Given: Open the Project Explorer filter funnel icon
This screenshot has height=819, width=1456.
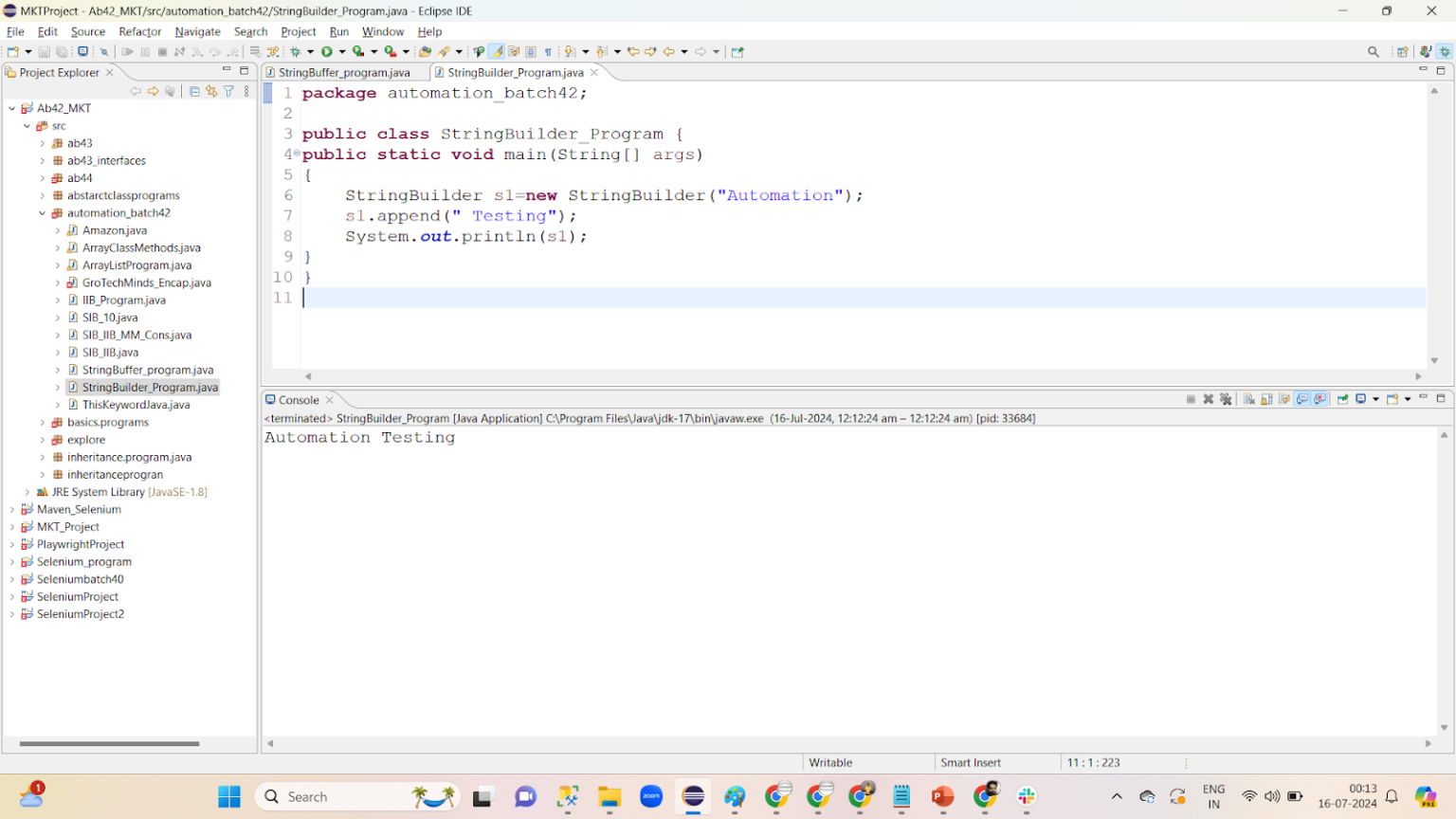Looking at the screenshot, I should tap(229, 92).
